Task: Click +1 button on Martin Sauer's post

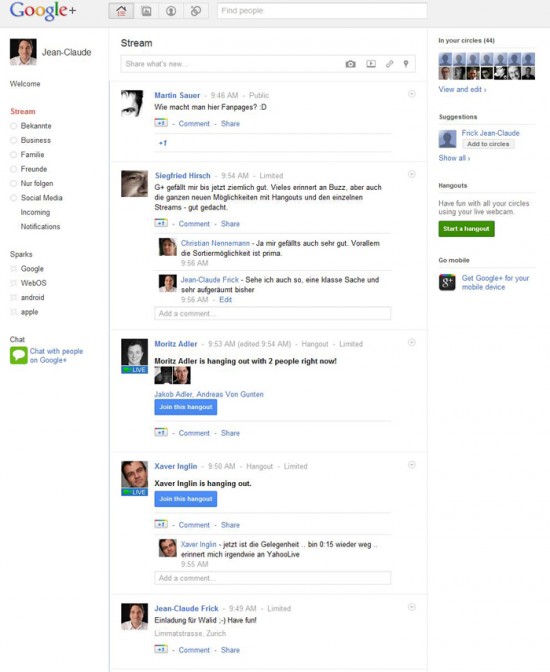Action: (x=161, y=123)
